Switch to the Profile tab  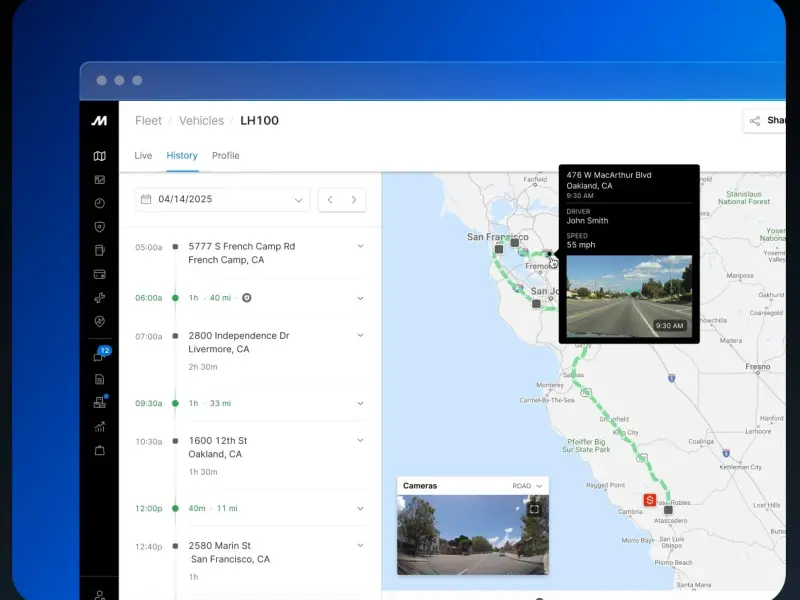[x=225, y=156]
